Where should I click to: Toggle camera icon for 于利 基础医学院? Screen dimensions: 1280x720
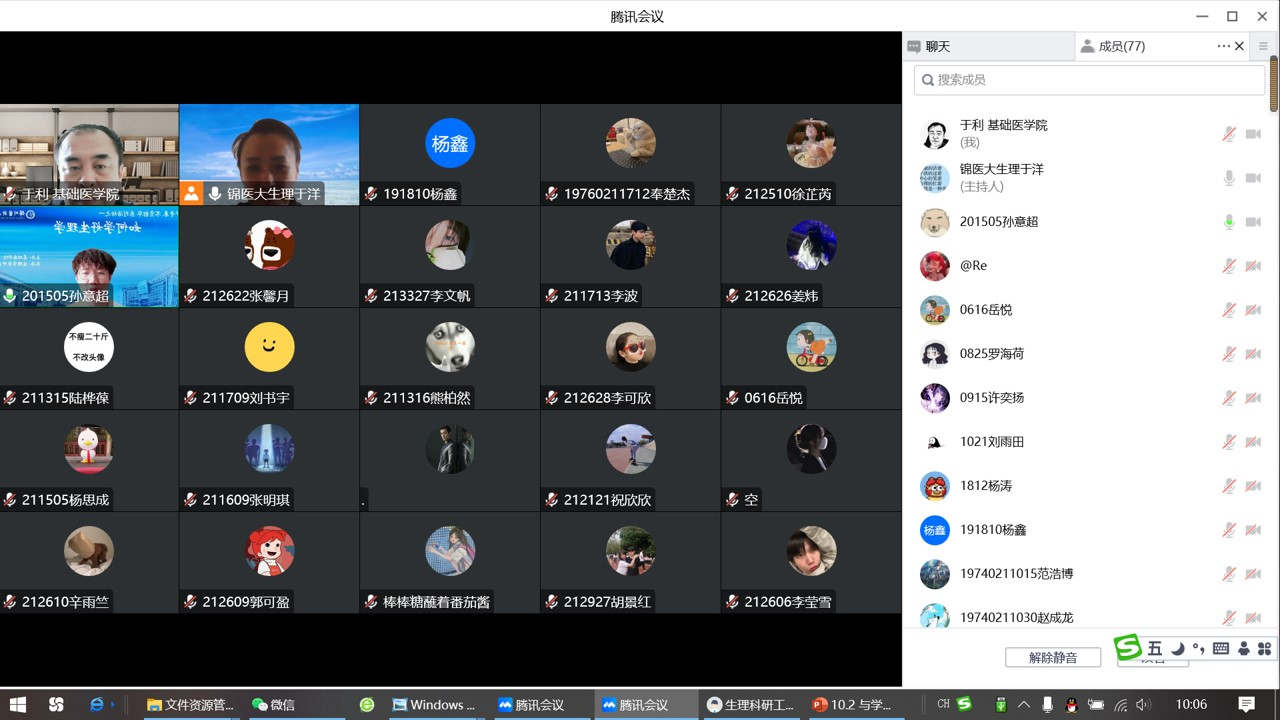tap(1253, 134)
